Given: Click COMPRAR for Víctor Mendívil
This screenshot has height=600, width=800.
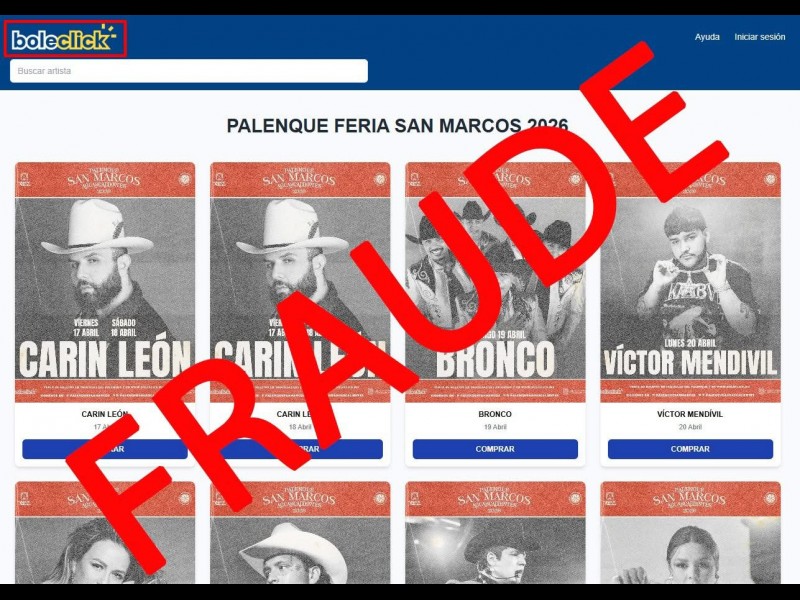Looking at the screenshot, I should pyautogui.click(x=690, y=449).
